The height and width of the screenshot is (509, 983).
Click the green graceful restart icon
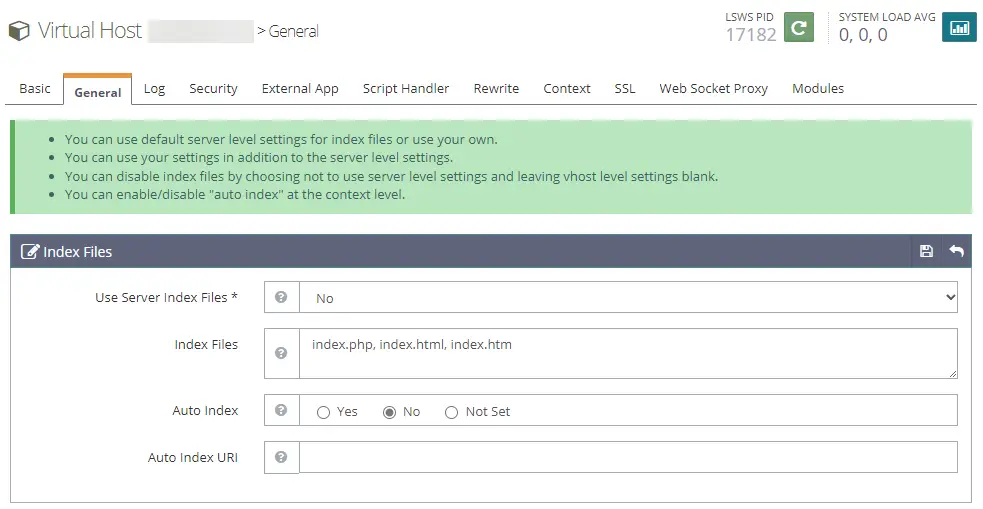[797, 28]
